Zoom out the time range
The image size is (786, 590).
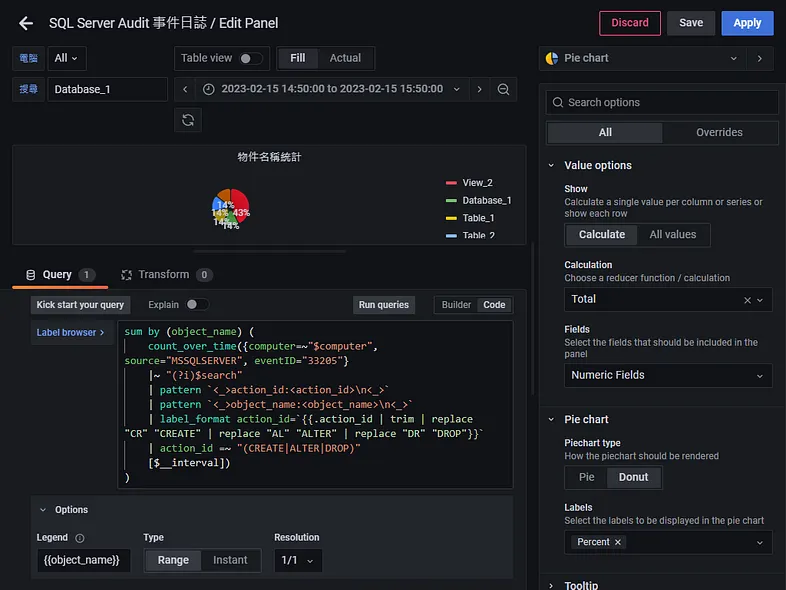(x=503, y=89)
